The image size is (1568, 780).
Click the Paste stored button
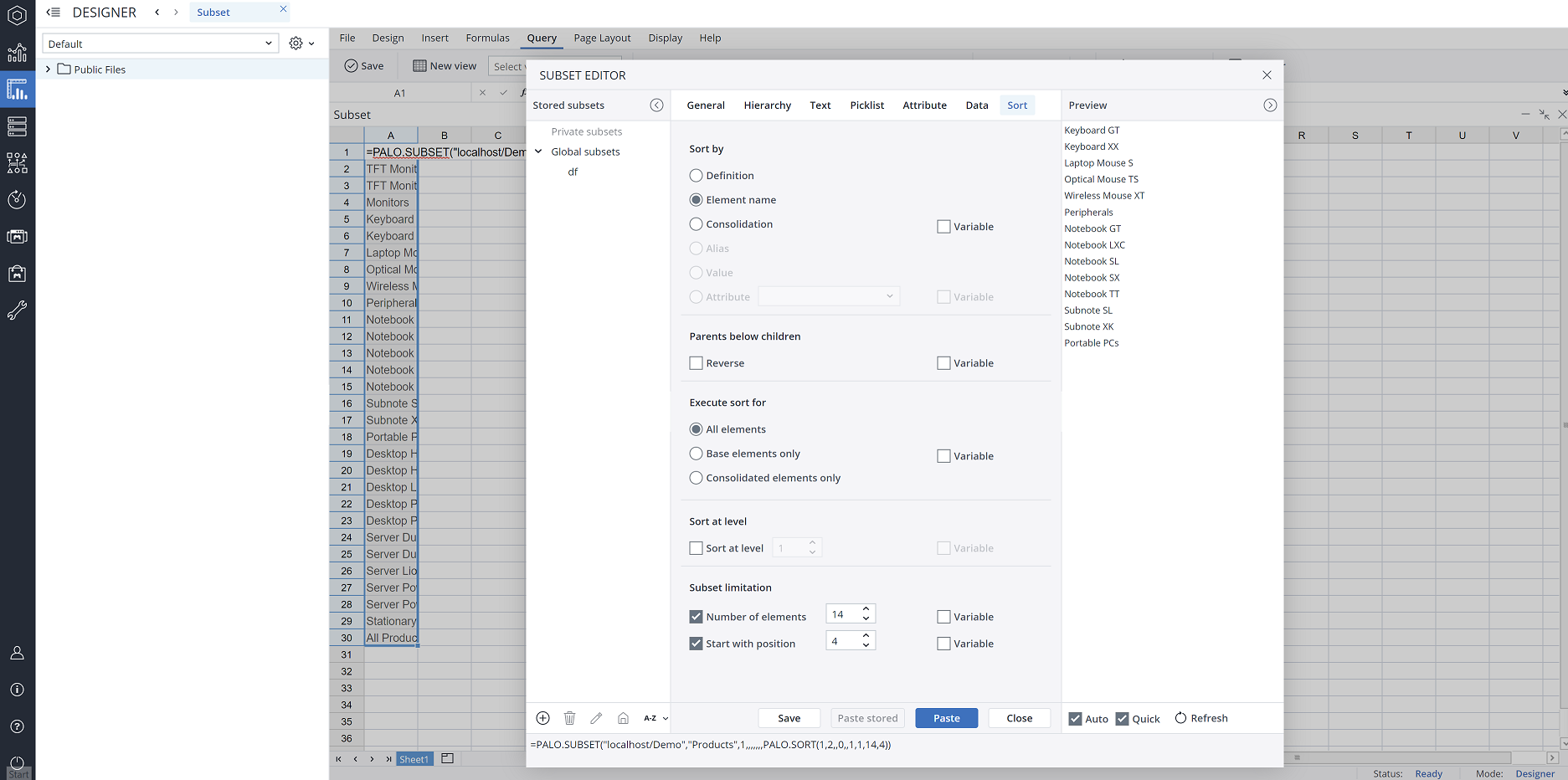(x=867, y=718)
